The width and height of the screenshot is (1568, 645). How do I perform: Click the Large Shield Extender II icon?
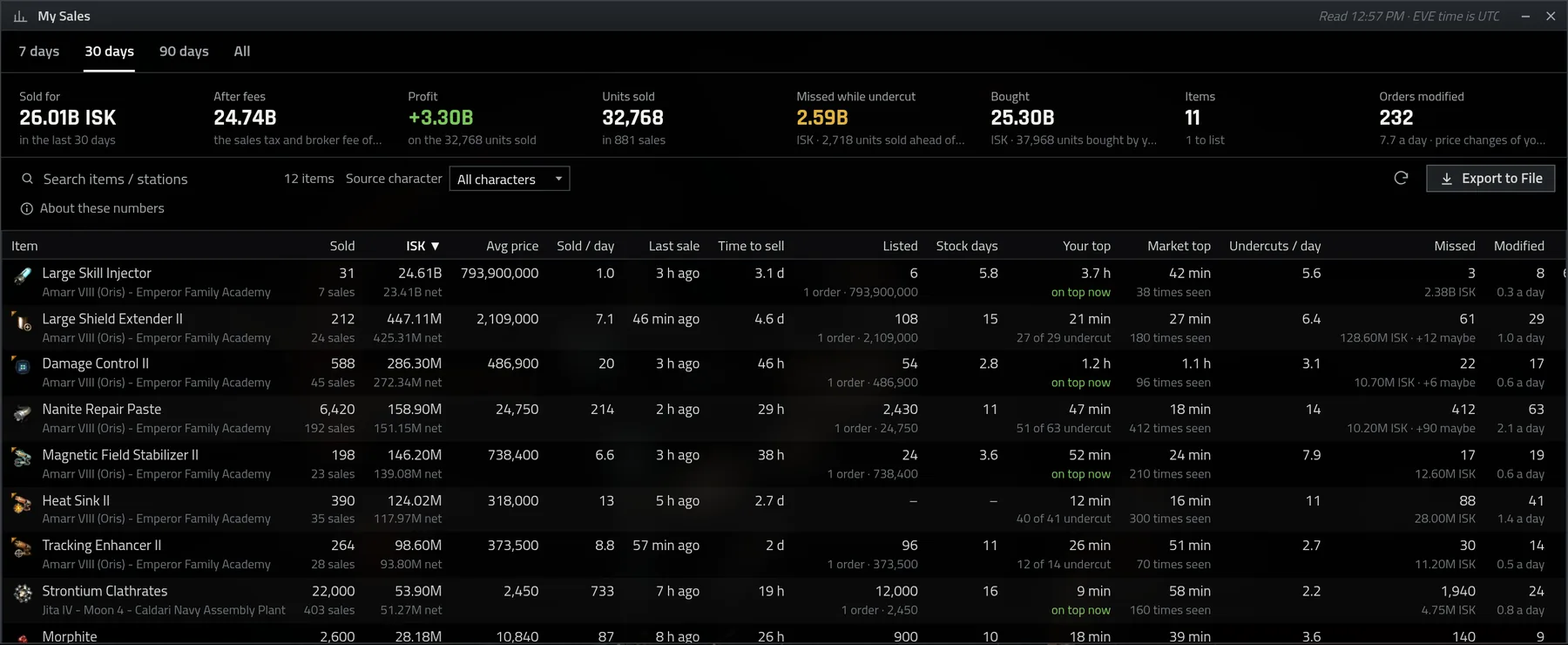coord(23,322)
